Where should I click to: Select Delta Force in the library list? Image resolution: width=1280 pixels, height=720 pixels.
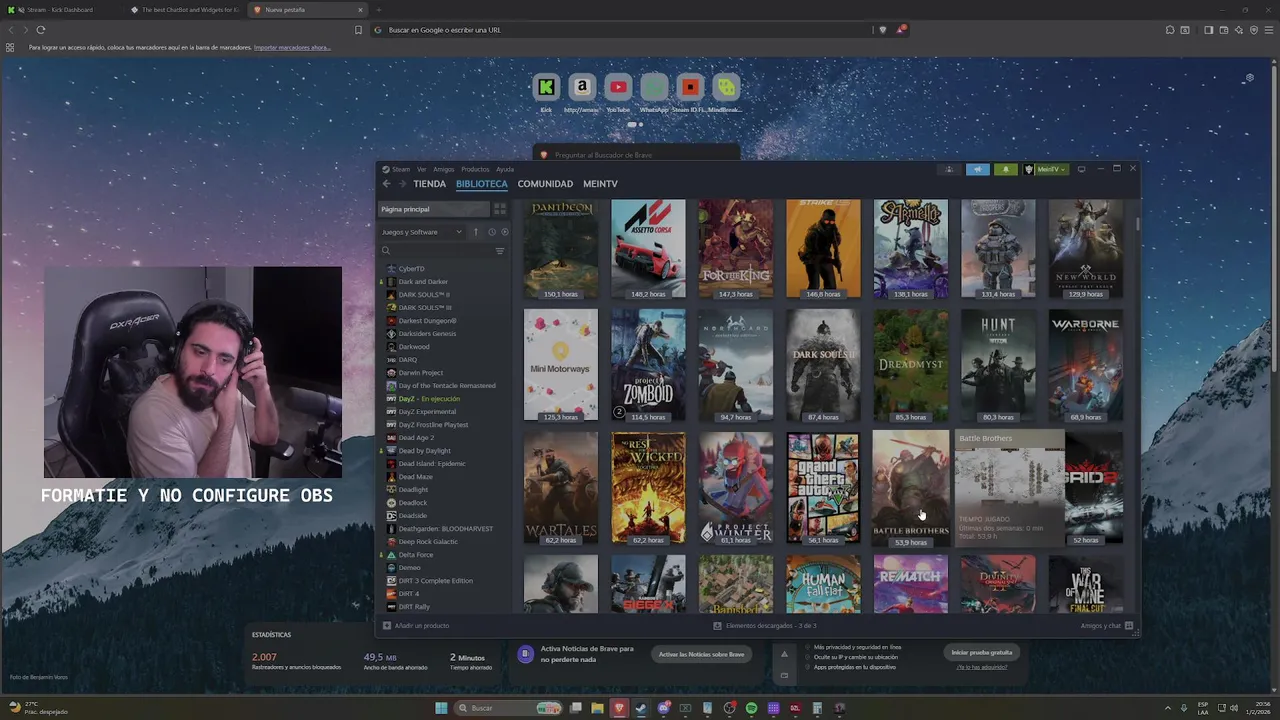pyautogui.click(x=416, y=555)
